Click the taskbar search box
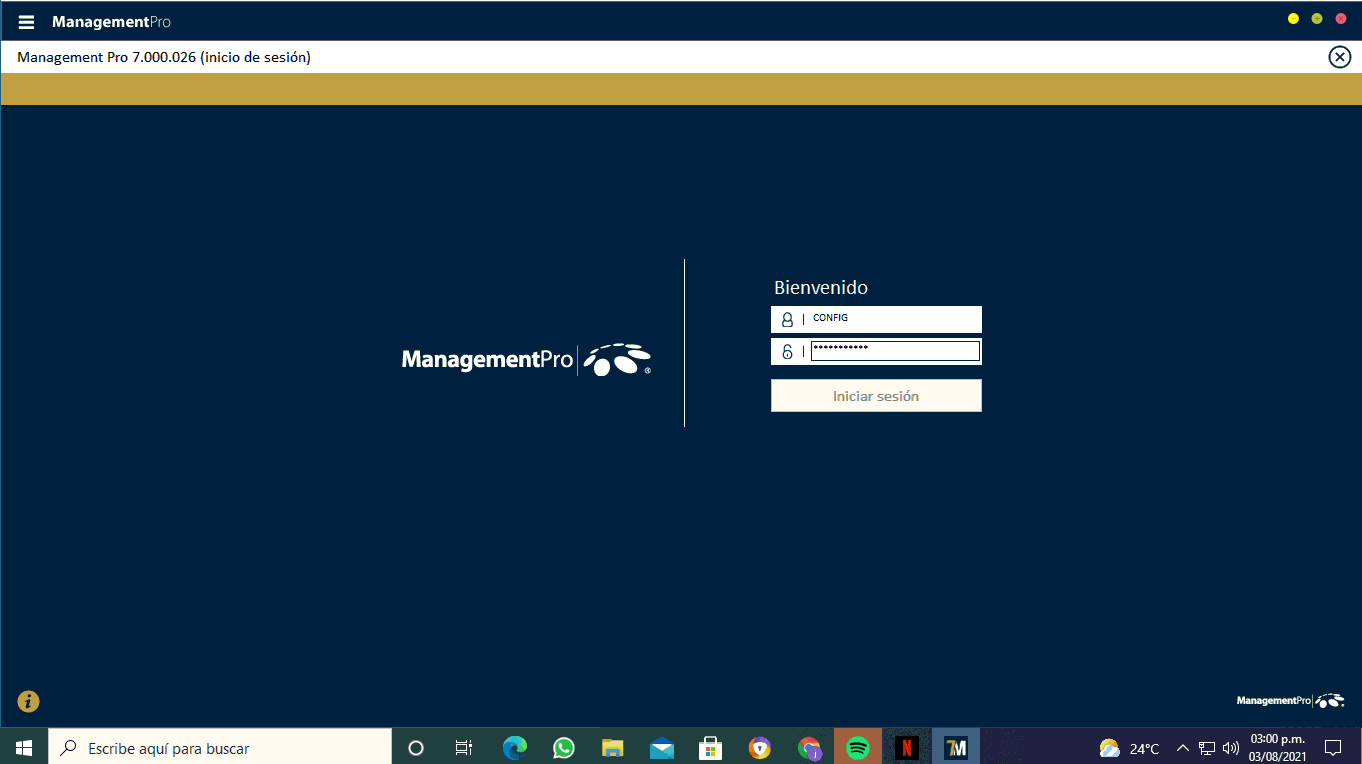The width and height of the screenshot is (1362, 764). click(x=220, y=747)
